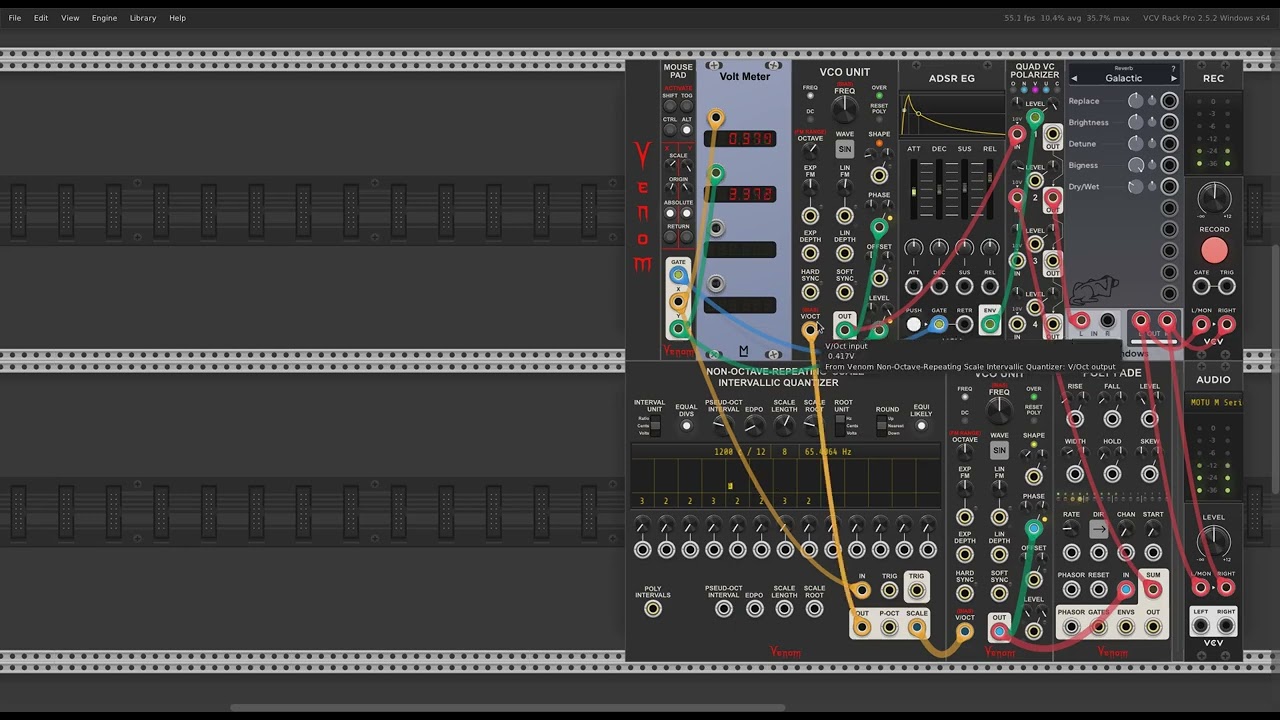Click the SCALE output jack on quantizer

tap(916, 628)
